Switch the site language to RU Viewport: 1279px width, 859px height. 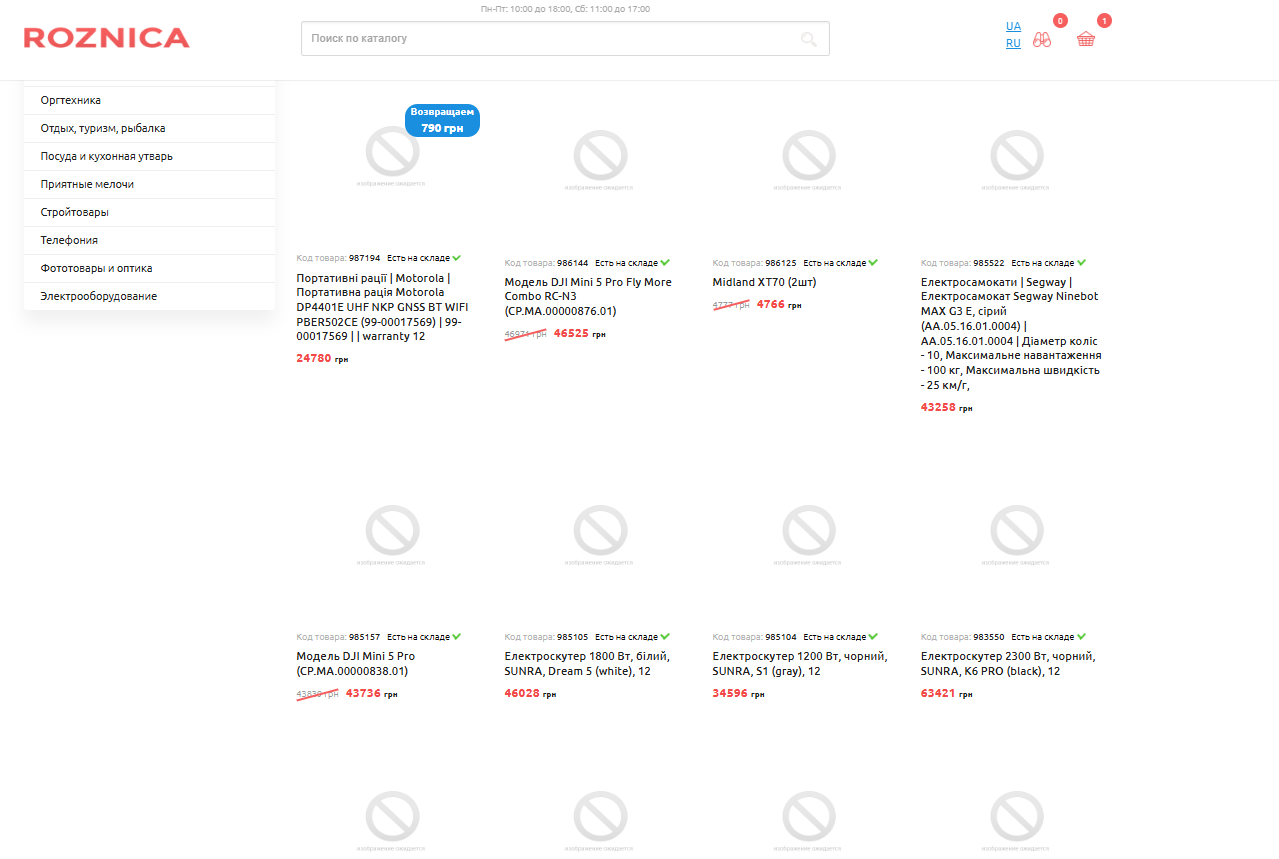1013,44
